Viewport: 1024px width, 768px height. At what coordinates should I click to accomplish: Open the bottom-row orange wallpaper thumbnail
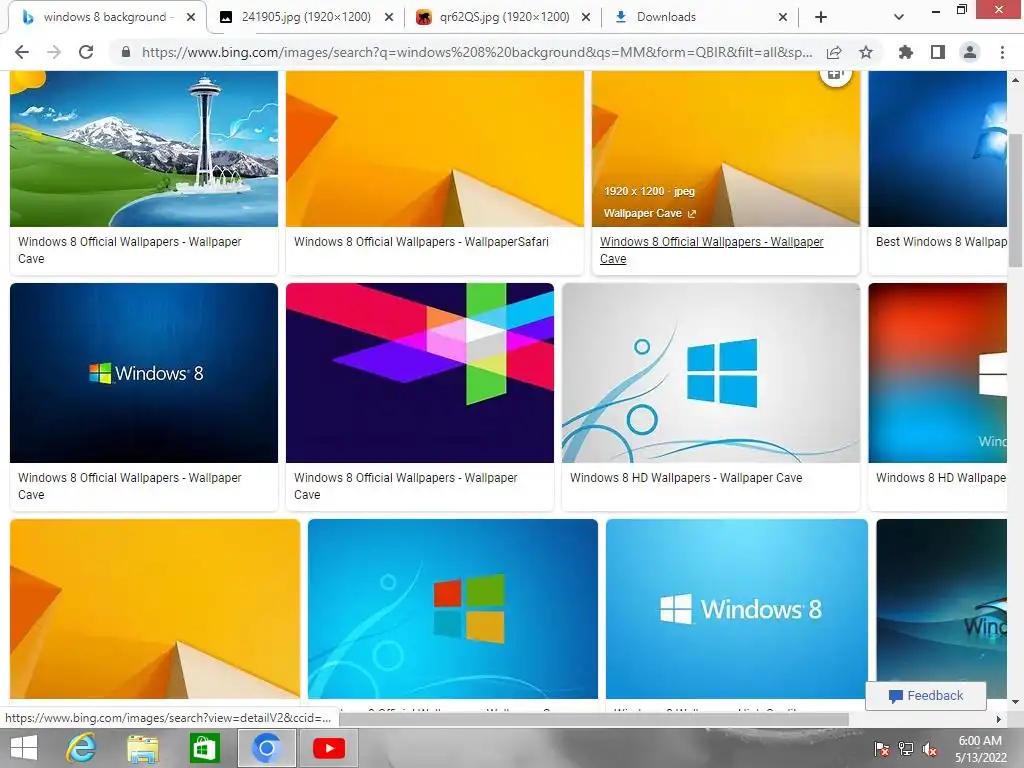click(x=155, y=609)
